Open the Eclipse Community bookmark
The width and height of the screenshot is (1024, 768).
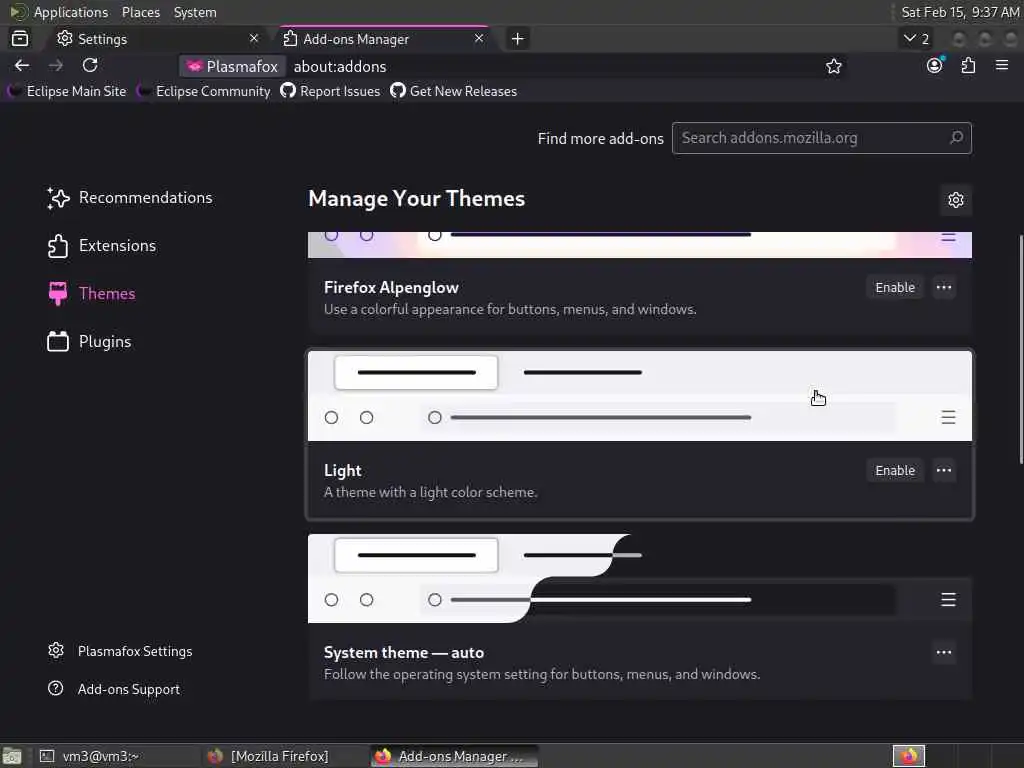tap(204, 91)
